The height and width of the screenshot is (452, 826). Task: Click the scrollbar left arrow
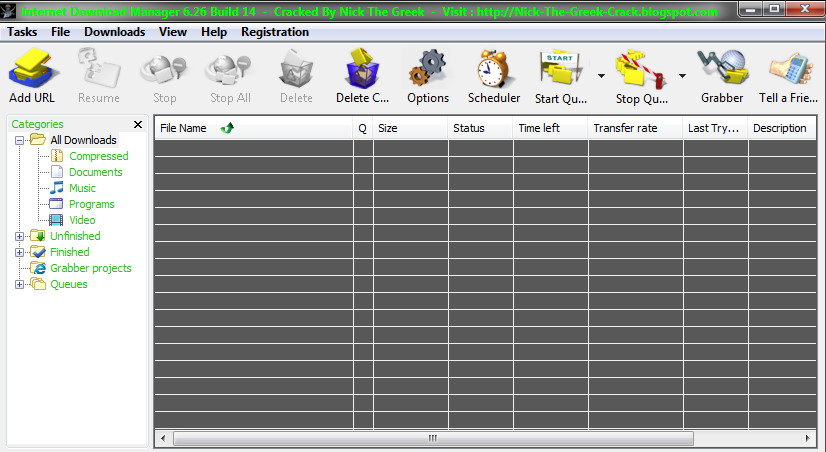(163, 438)
